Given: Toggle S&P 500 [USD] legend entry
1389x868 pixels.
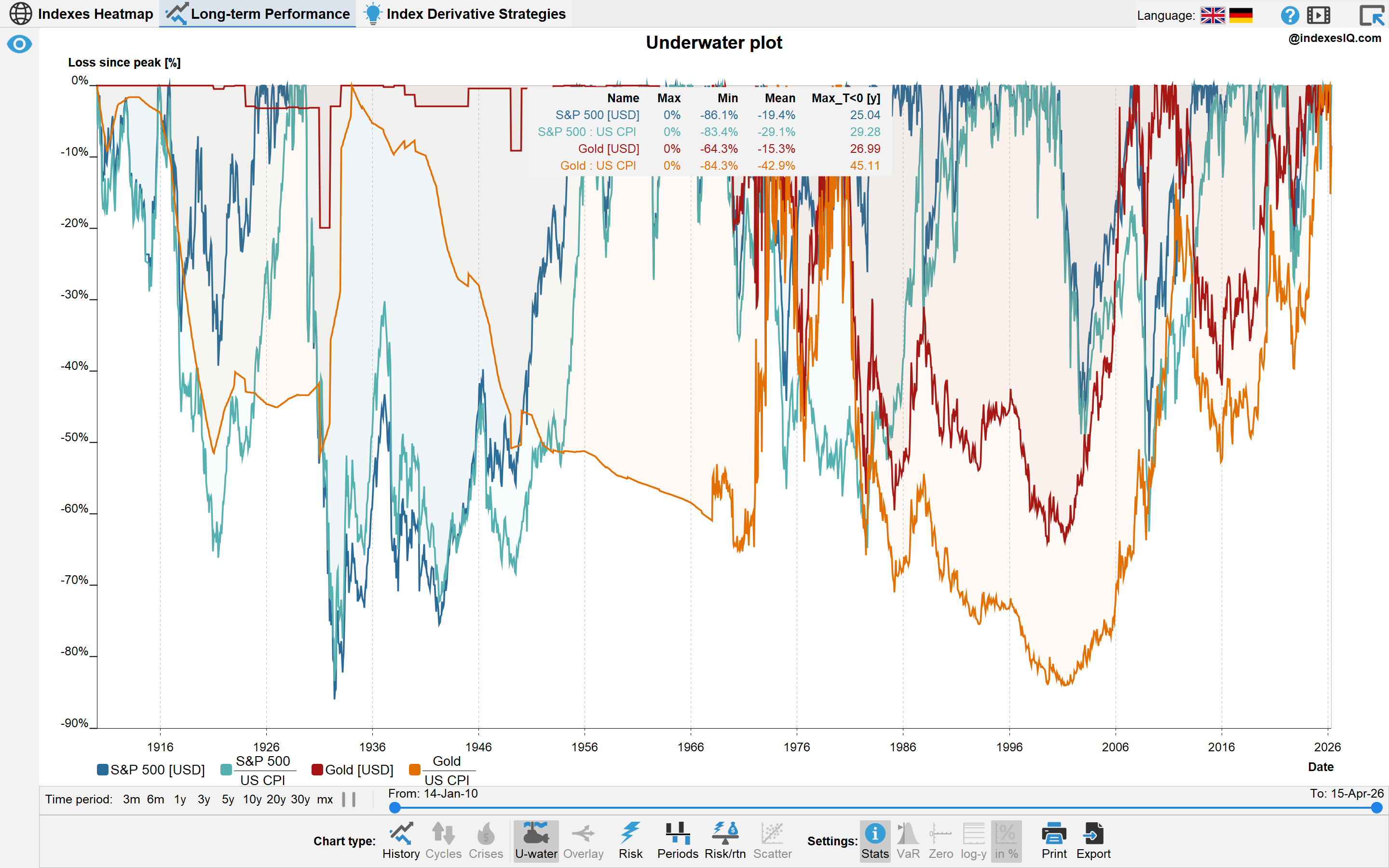Looking at the screenshot, I should [151, 770].
